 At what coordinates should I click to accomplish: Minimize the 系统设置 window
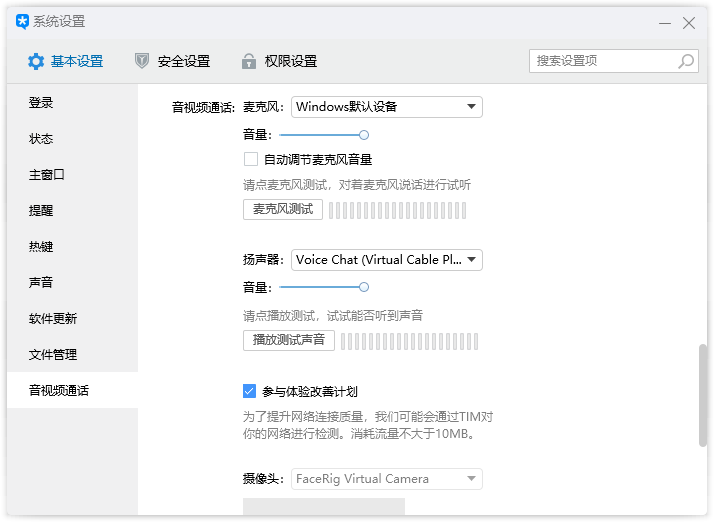point(665,23)
